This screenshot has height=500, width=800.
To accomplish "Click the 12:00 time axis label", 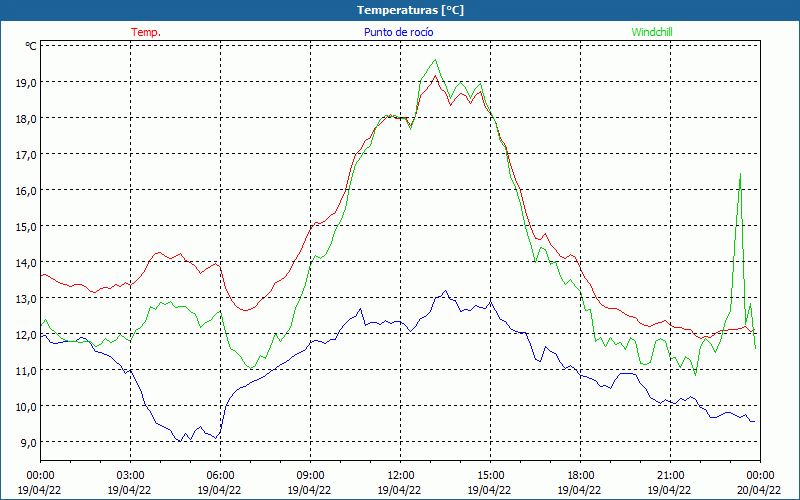I will pyautogui.click(x=401, y=476).
